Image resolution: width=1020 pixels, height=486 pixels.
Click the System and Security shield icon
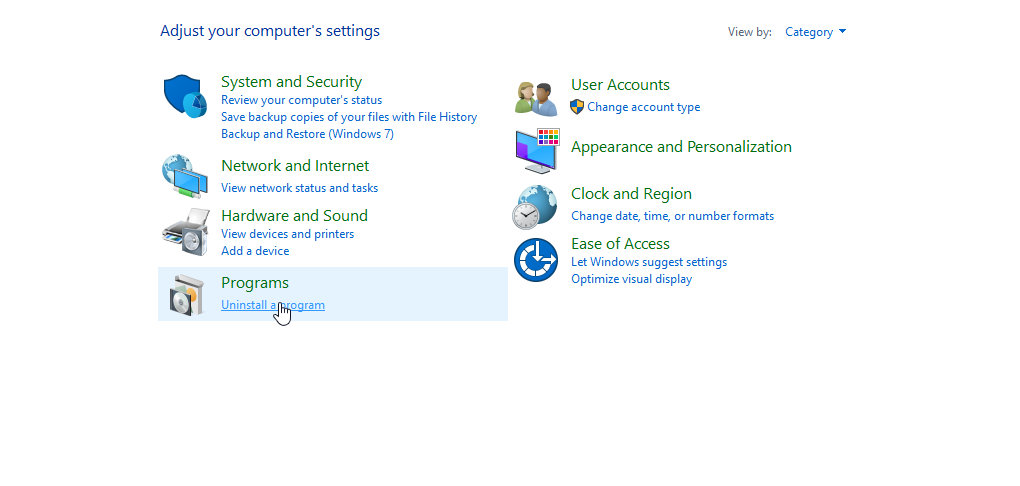pos(185,96)
